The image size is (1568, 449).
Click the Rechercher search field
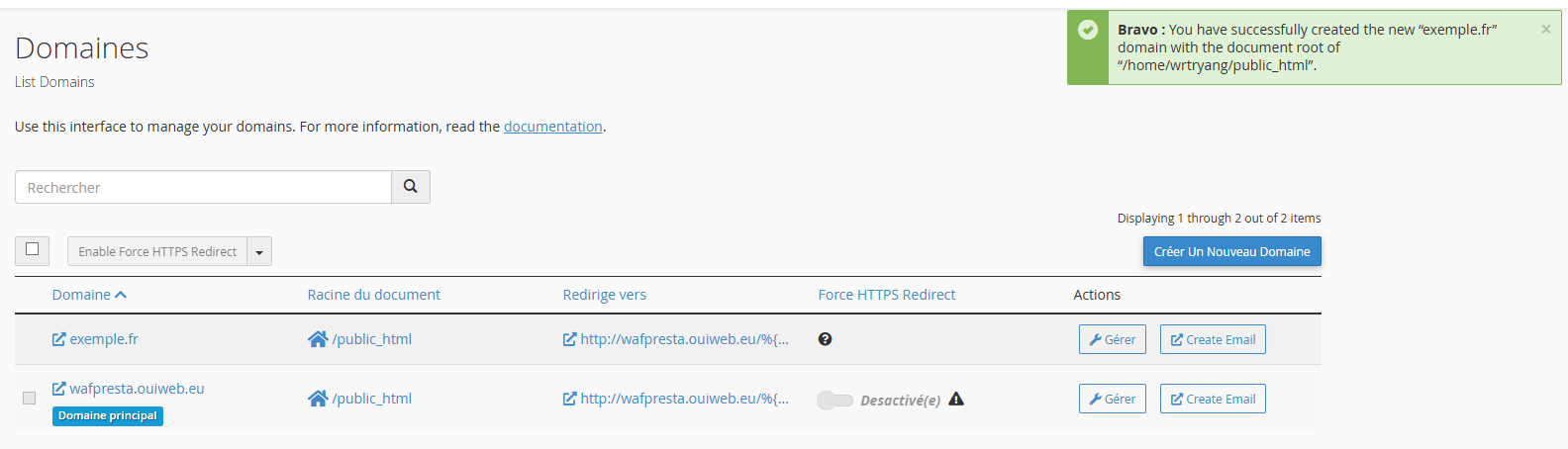(203, 187)
